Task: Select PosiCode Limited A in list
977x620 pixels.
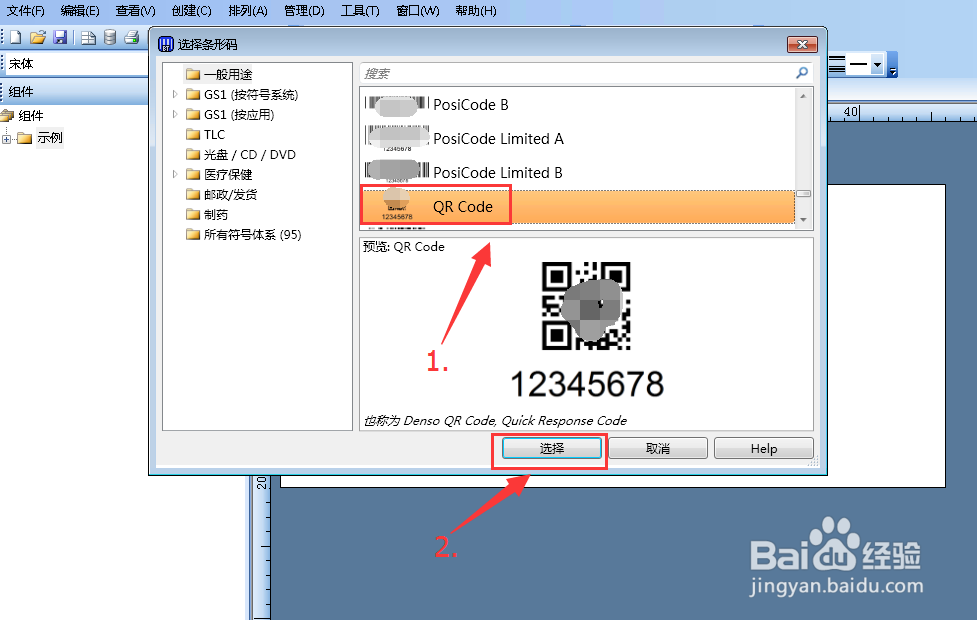Action: pos(578,138)
